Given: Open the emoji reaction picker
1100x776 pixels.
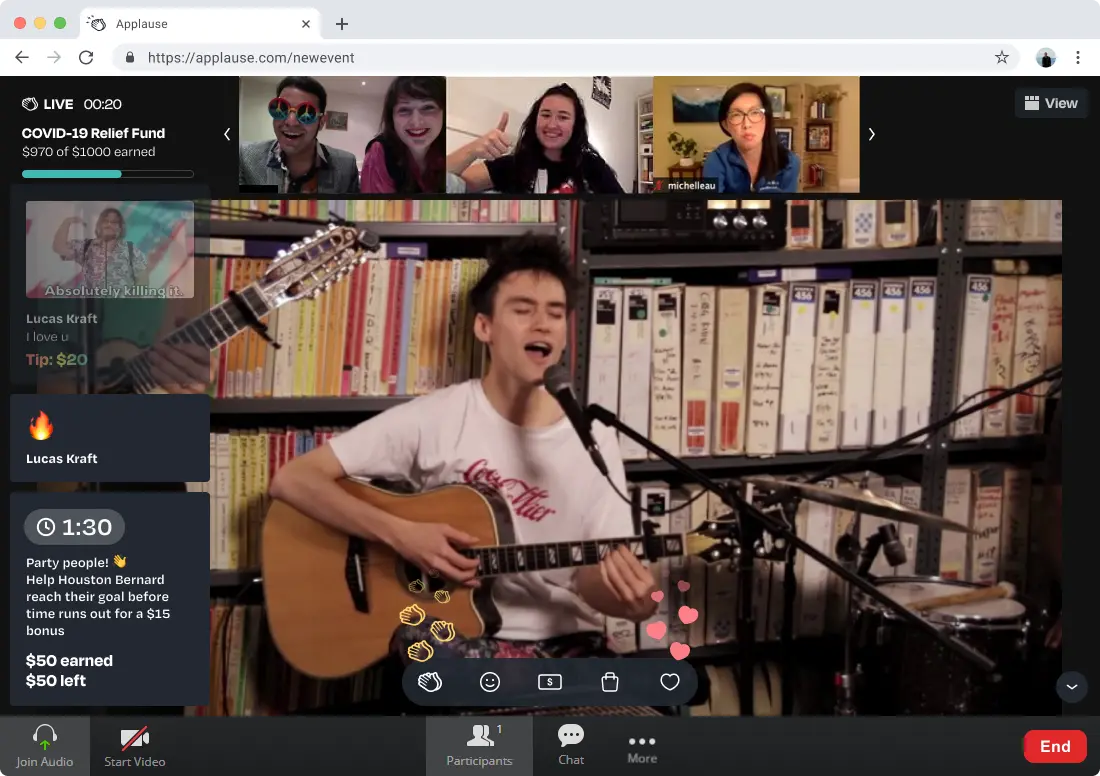Looking at the screenshot, I should tap(490, 682).
